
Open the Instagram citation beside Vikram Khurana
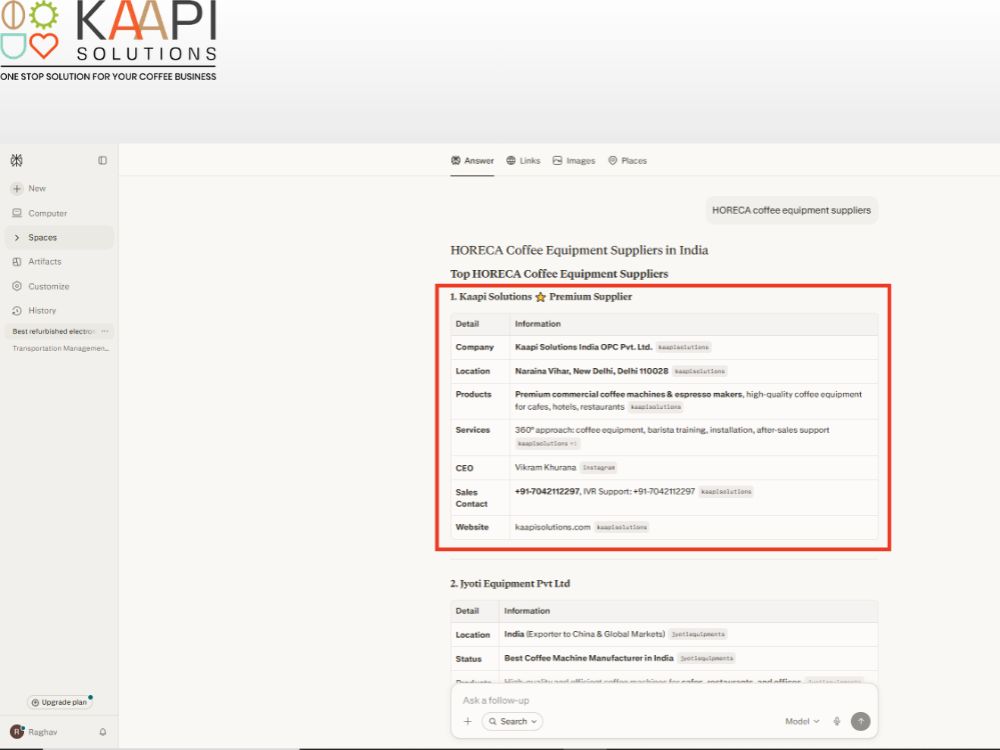(x=599, y=467)
